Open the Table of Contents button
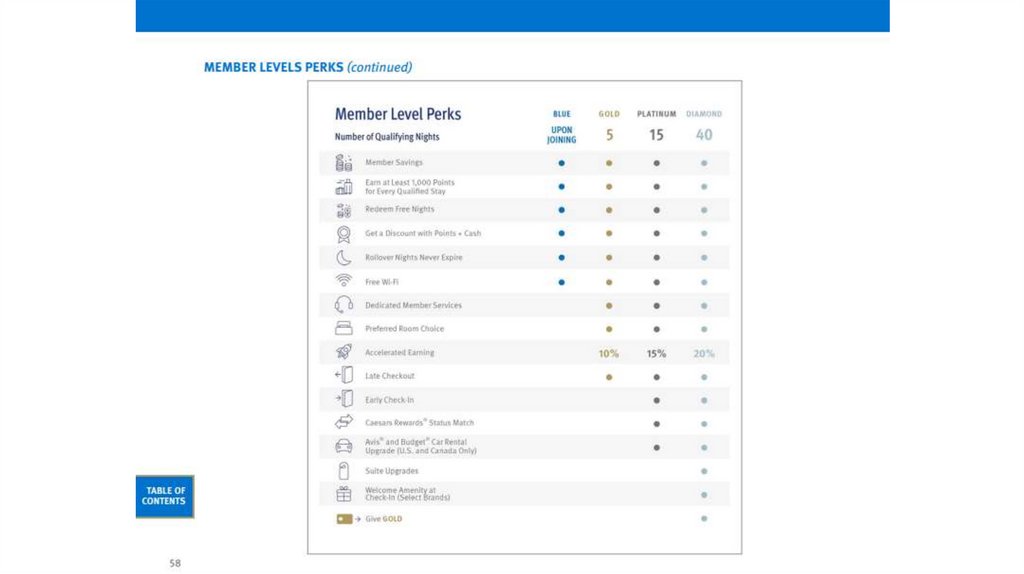1024x574 pixels. click(x=164, y=496)
